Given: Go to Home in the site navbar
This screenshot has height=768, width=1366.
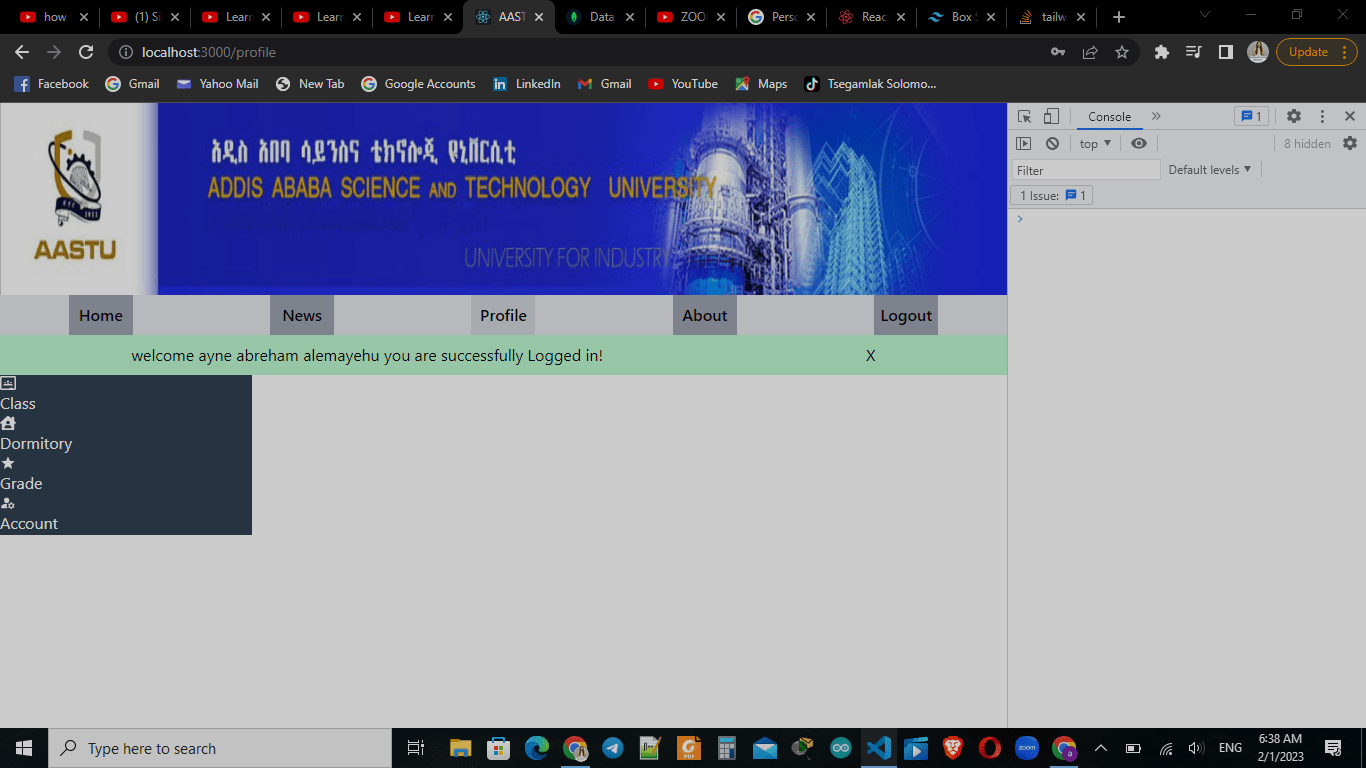Looking at the screenshot, I should tap(101, 315).
